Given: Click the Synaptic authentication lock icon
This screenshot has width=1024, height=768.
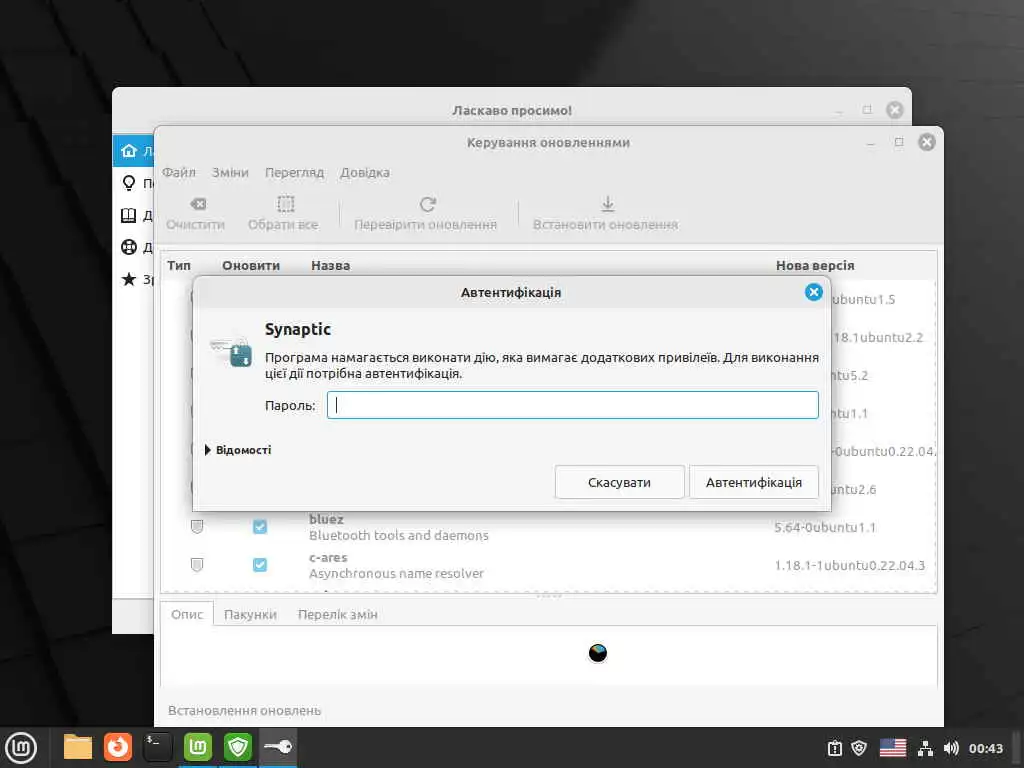Looking at the screenshot, I should (232, 351).
